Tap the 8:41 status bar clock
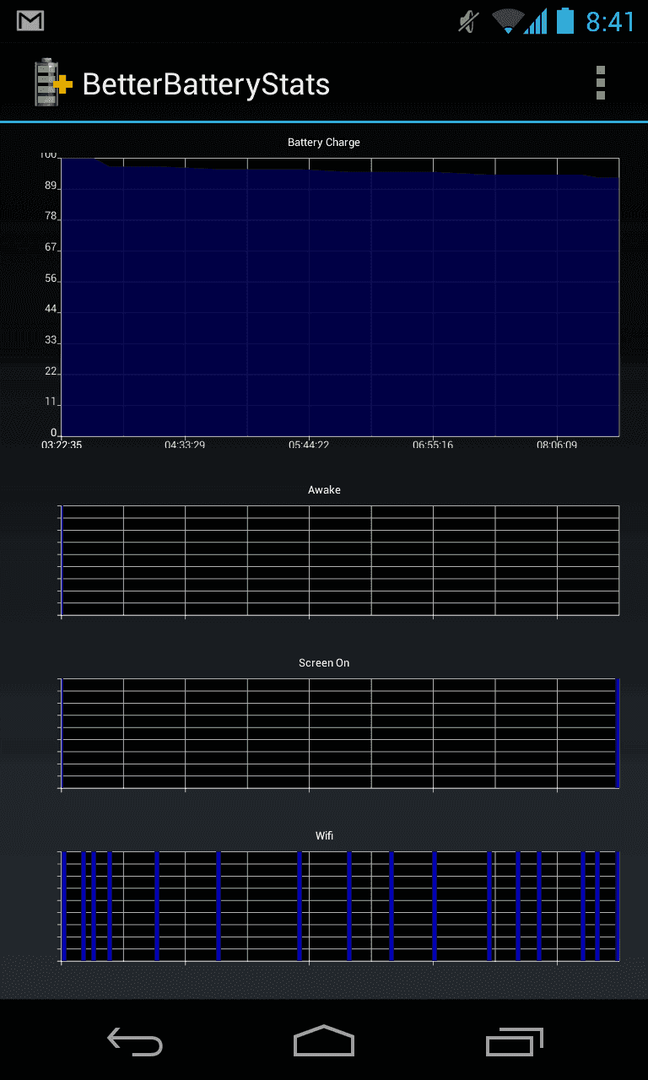 click(609, 21)
